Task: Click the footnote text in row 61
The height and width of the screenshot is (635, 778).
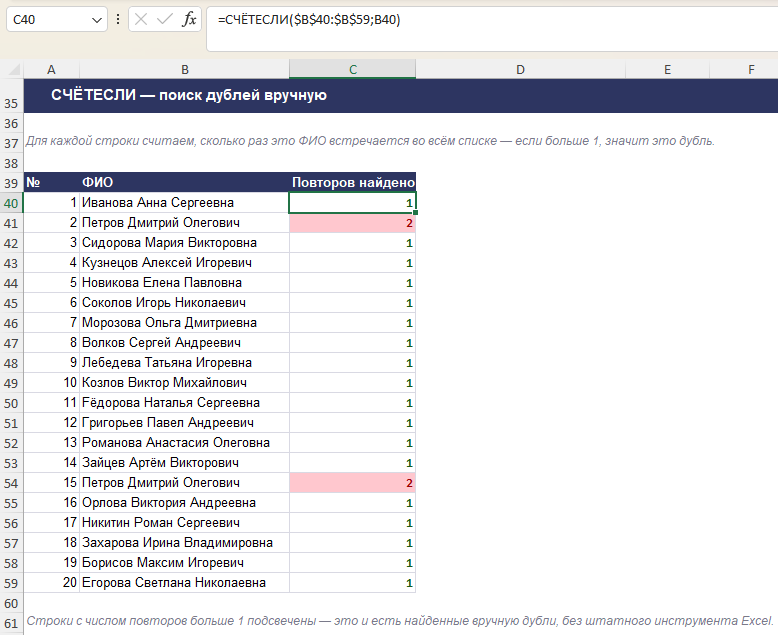Action: click(400, 621)
